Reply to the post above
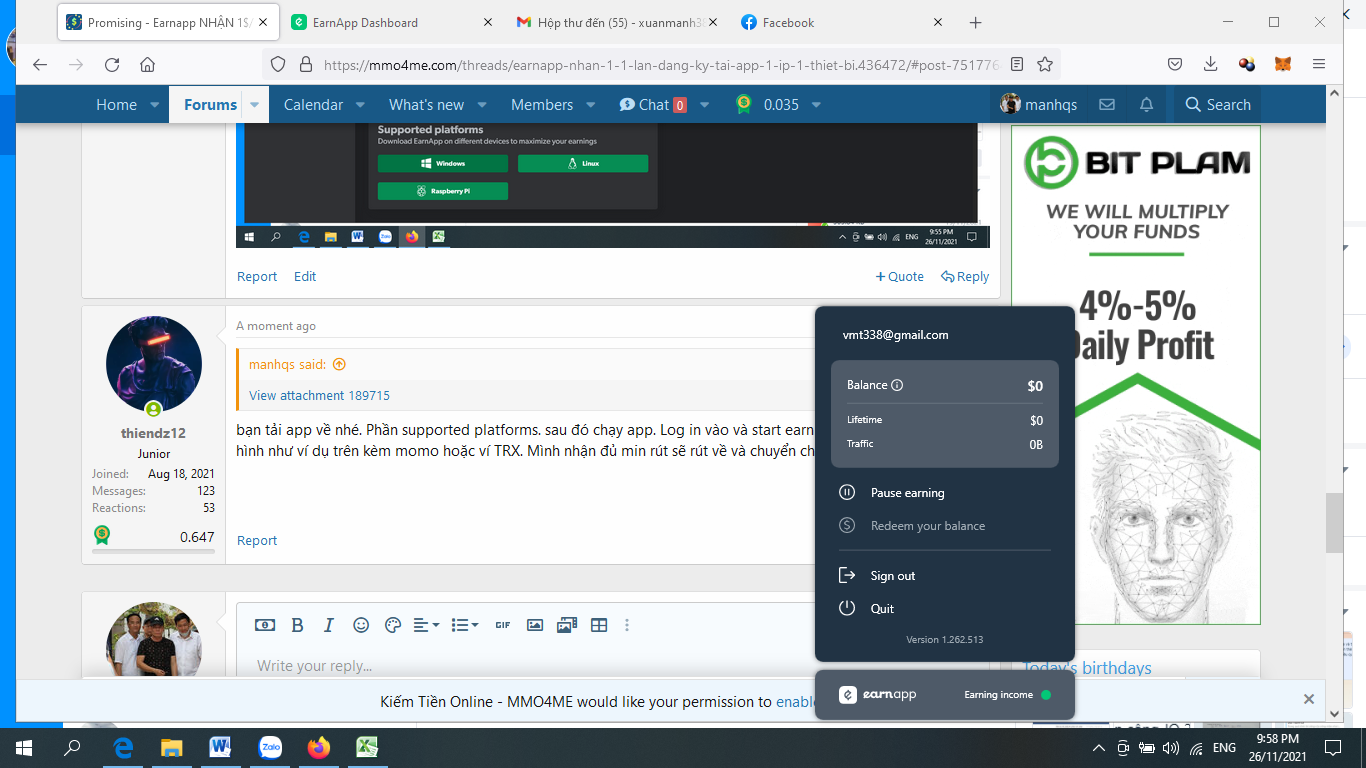This screenshot has width=1366, height=768. click(965, 277)
